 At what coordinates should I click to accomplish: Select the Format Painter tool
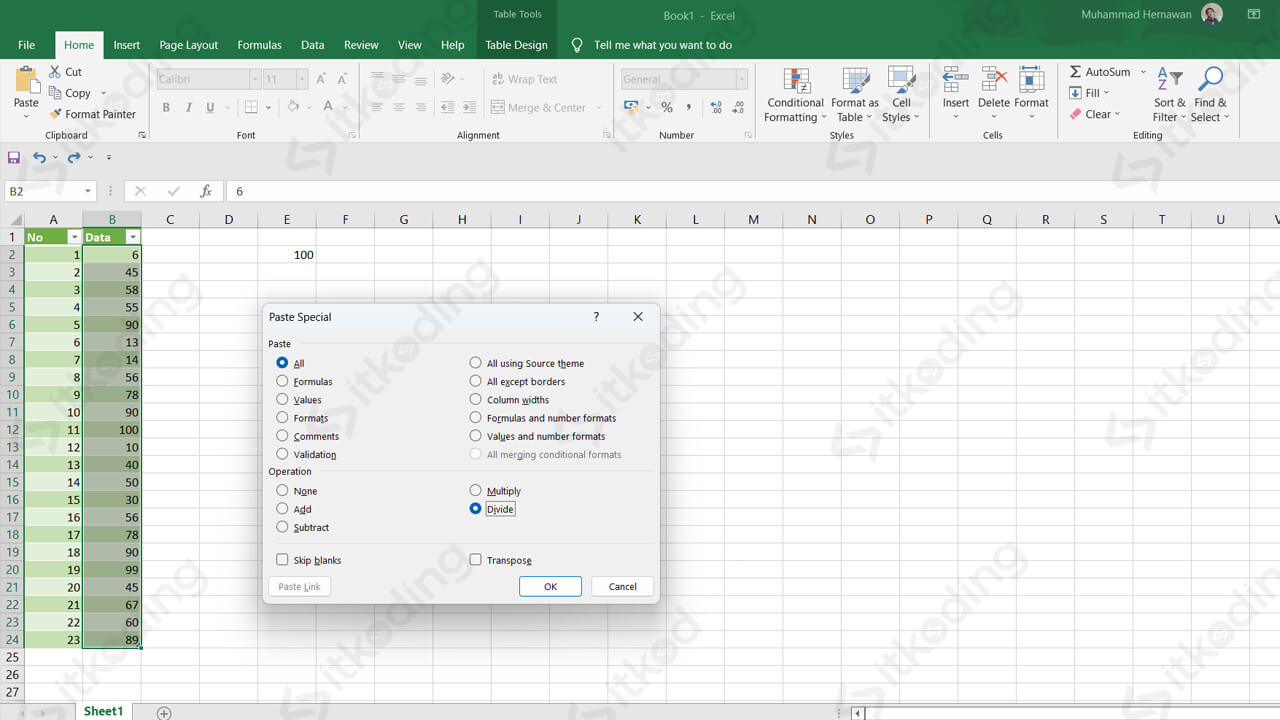(x=92, y=114)
